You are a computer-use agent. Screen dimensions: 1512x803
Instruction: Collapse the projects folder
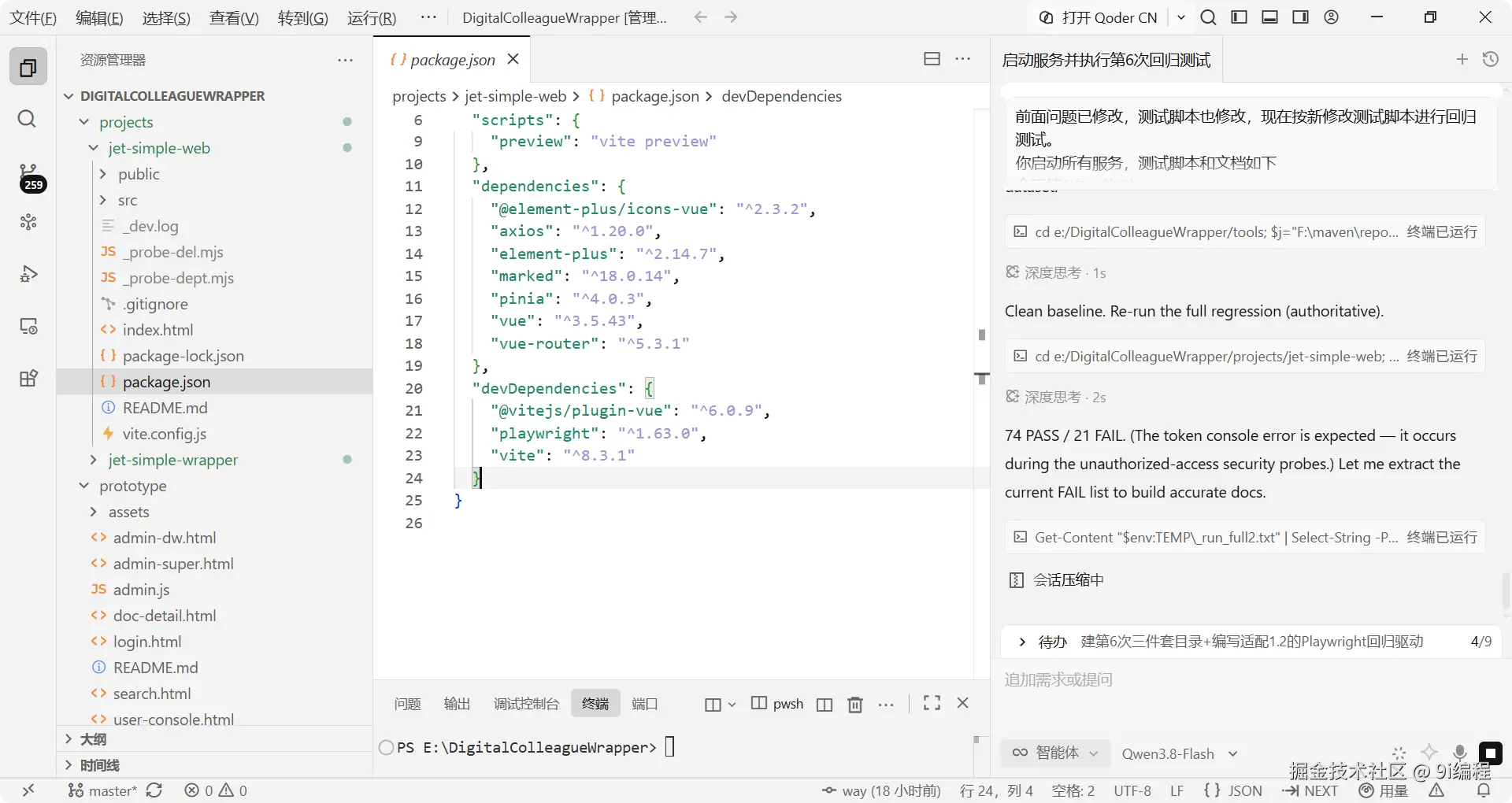tap(84, 122)
